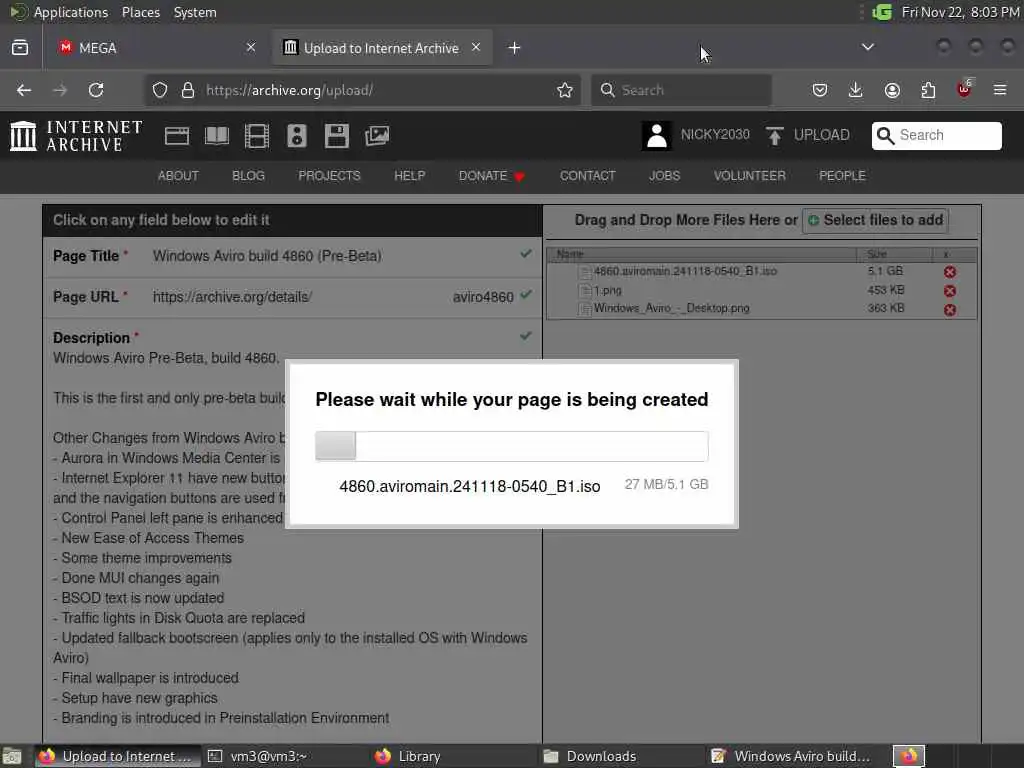Open the VOLUNTEER link
1024x768 pixels.
coord(749,176)
